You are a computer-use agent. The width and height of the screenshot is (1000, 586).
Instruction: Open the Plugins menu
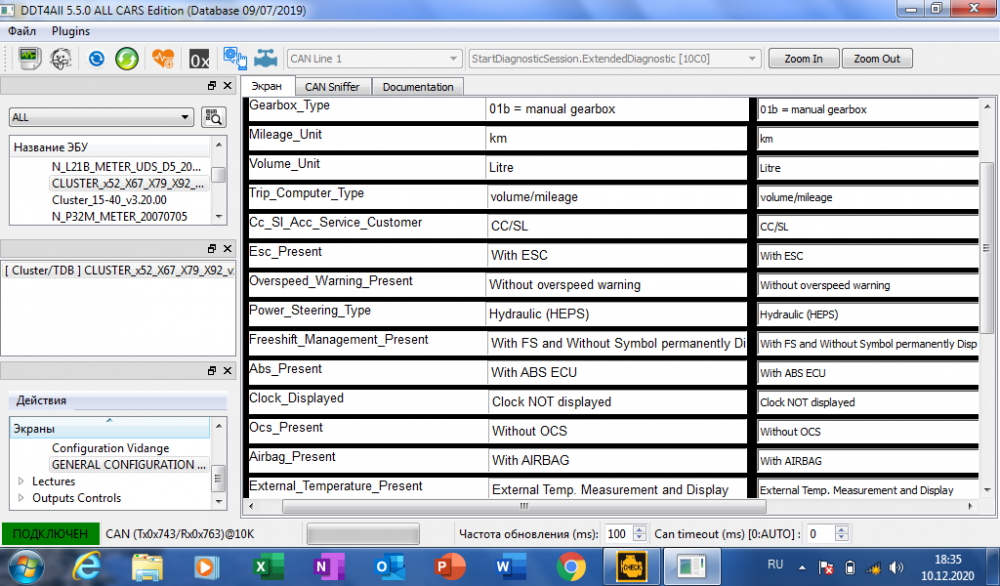(71, 31)
